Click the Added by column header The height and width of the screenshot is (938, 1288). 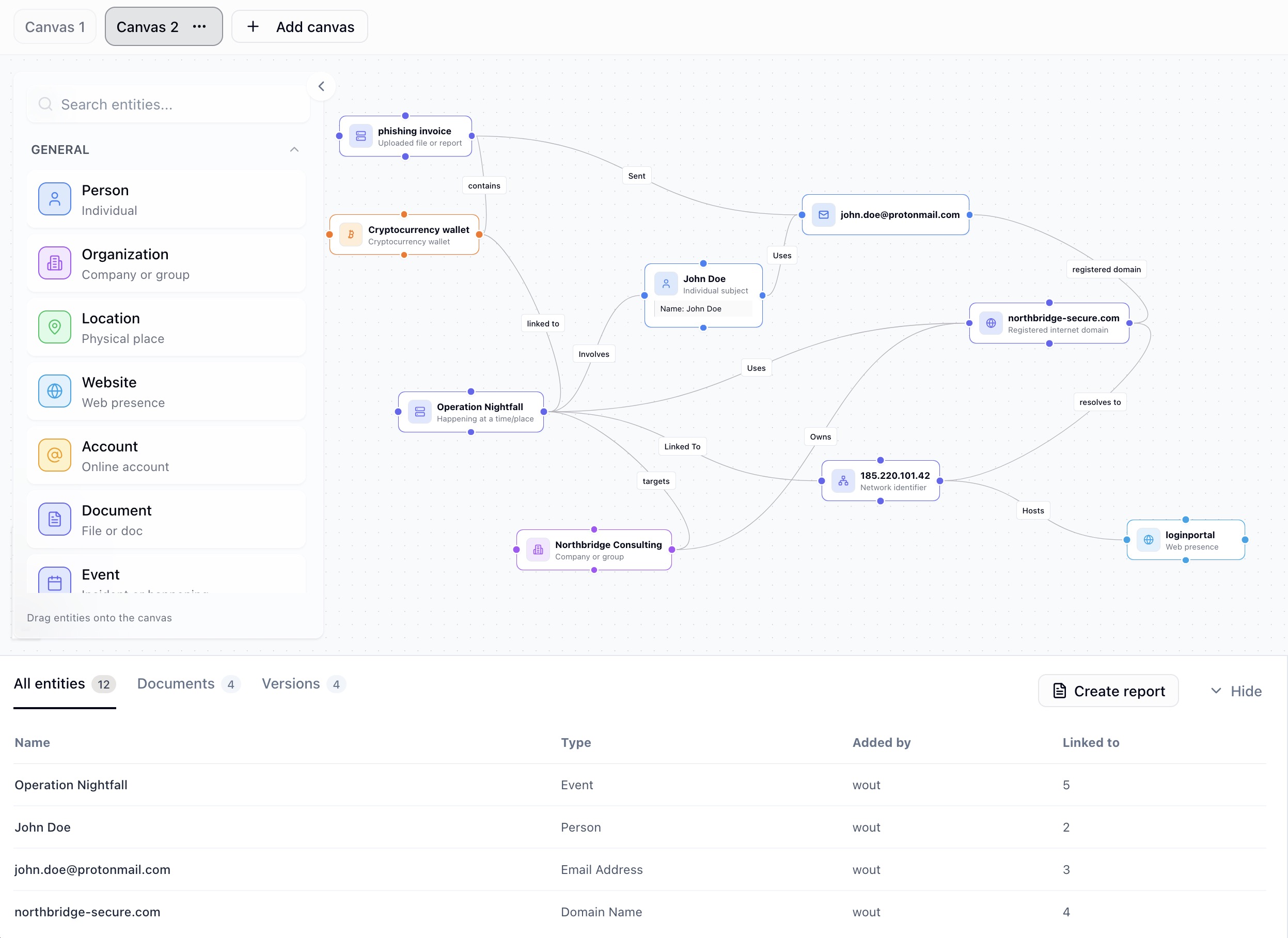coord(882,743)
